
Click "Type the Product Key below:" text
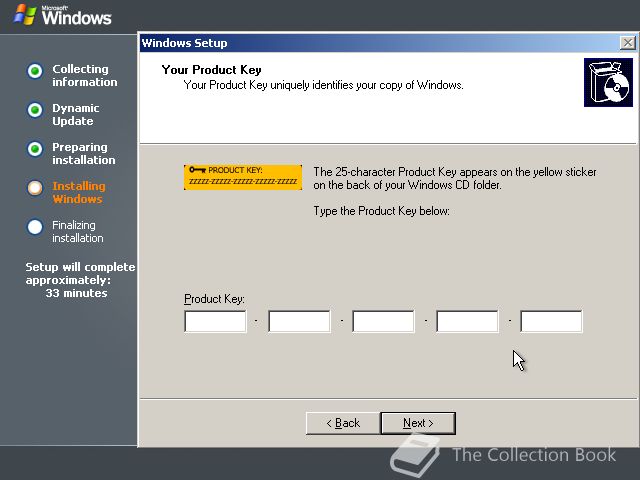coord(381,211)
